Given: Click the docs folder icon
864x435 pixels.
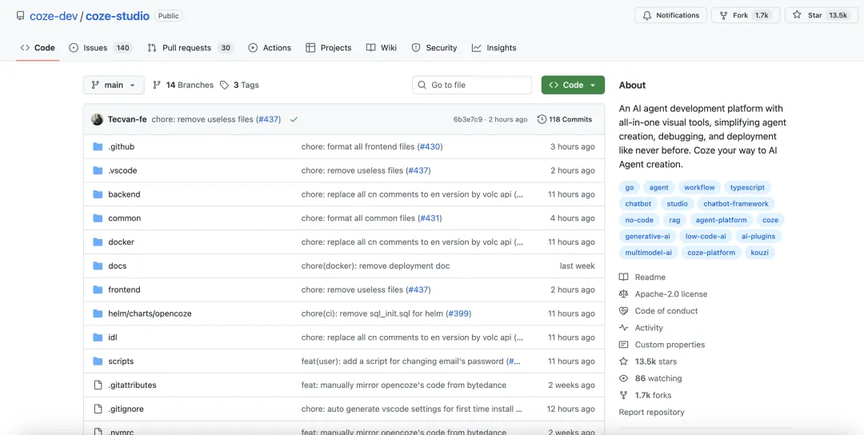Looking at the screenshot, I should [x=98, y=266].
